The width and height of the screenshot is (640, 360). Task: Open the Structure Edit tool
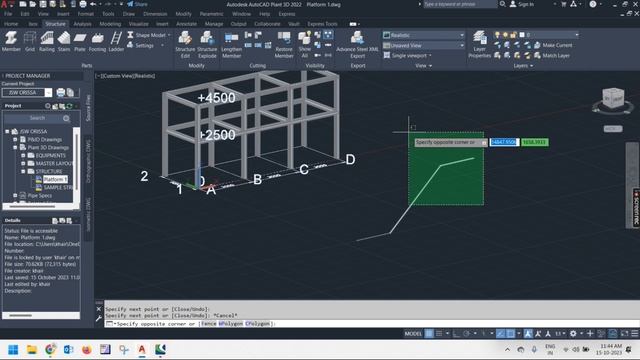(185, 45)
